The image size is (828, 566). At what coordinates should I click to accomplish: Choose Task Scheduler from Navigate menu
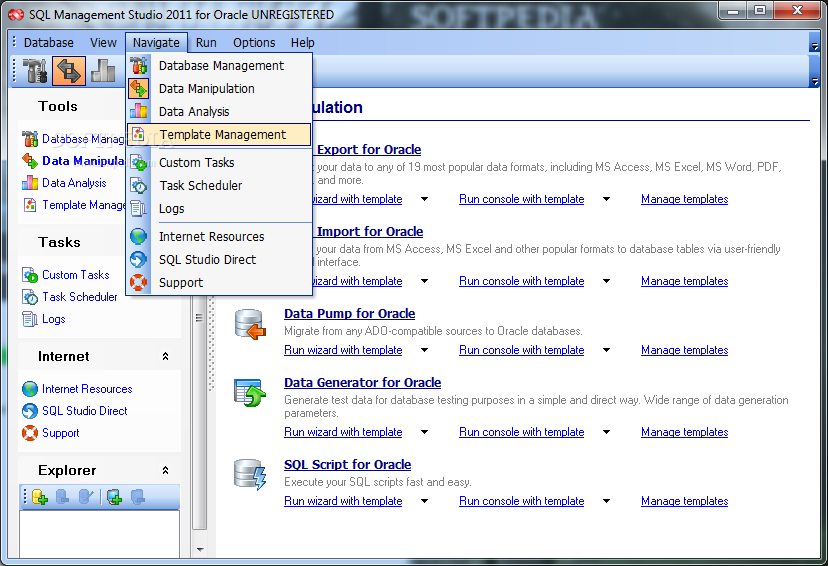click(x=219, y=186)
